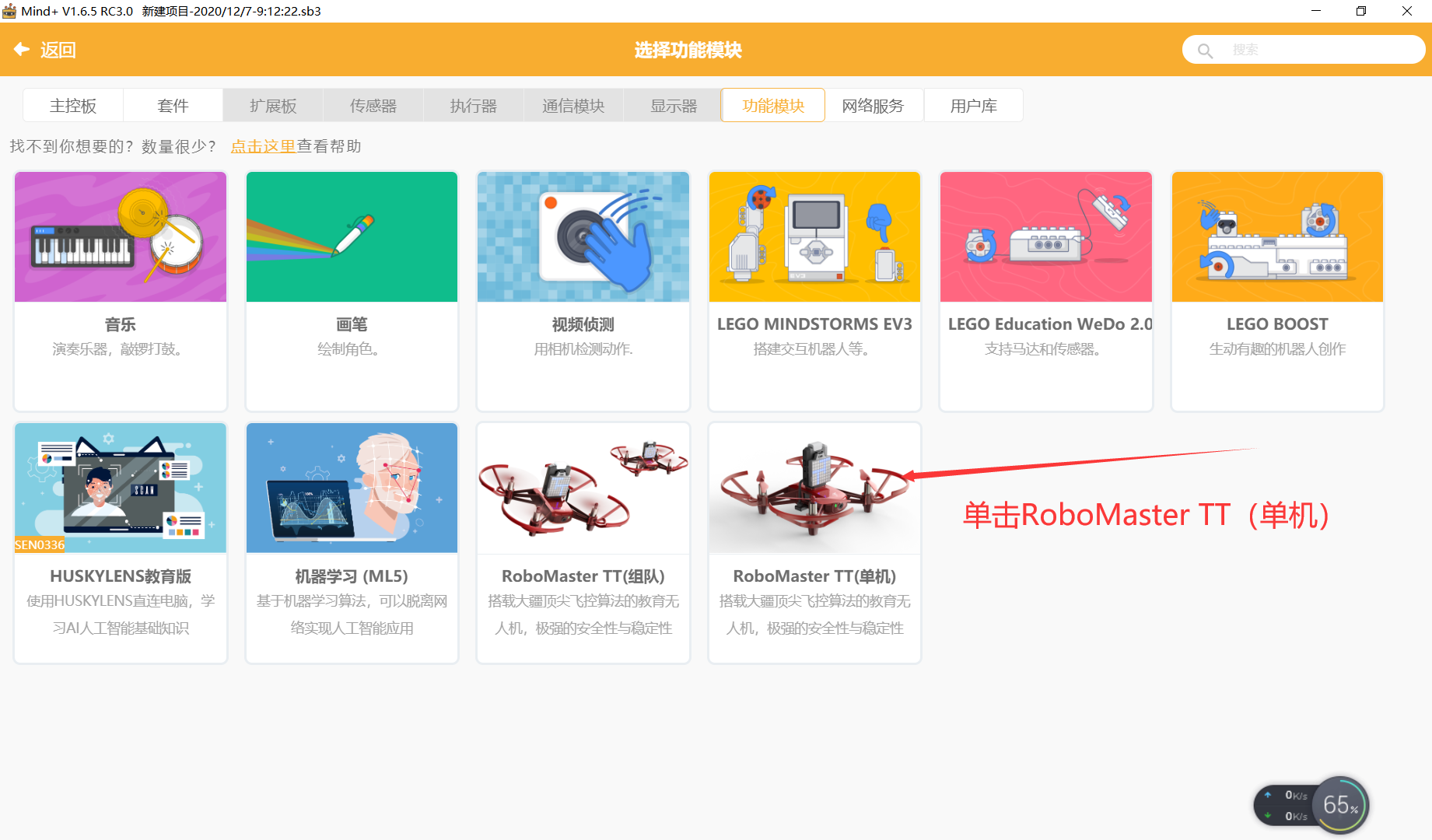Open the 扩展板 tab
The height and width of the screenshot is (840, 1432).
(x=273, y=106)
